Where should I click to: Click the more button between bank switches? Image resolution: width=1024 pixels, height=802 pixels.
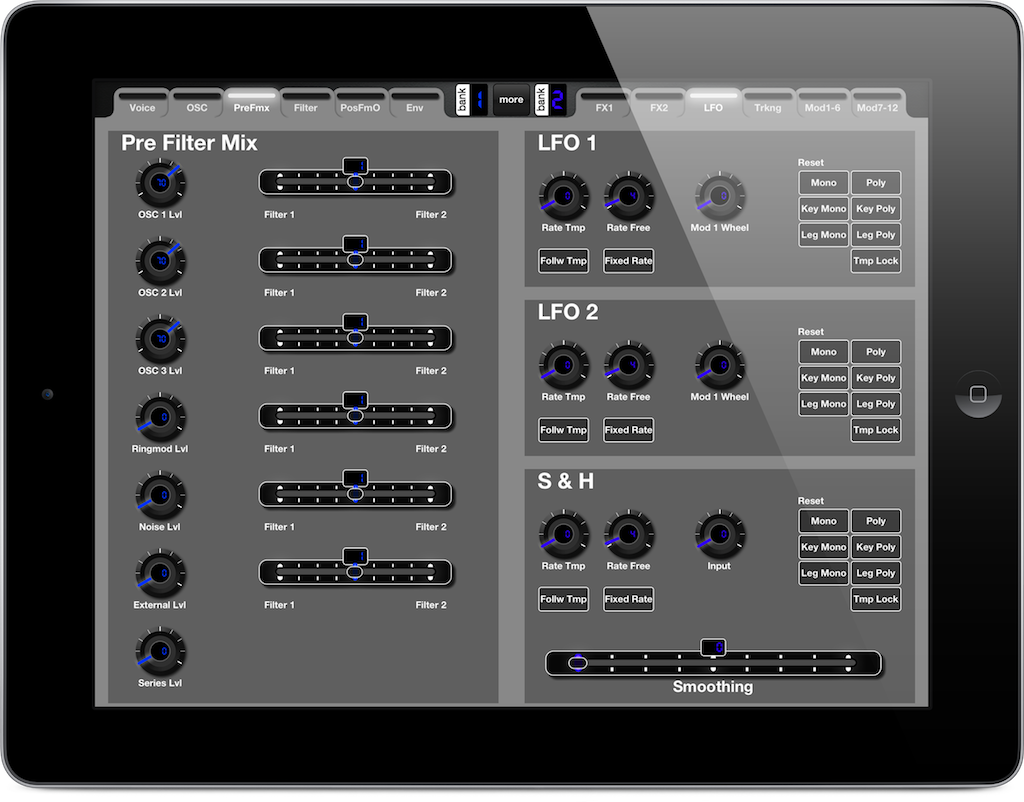coord(511,100)
